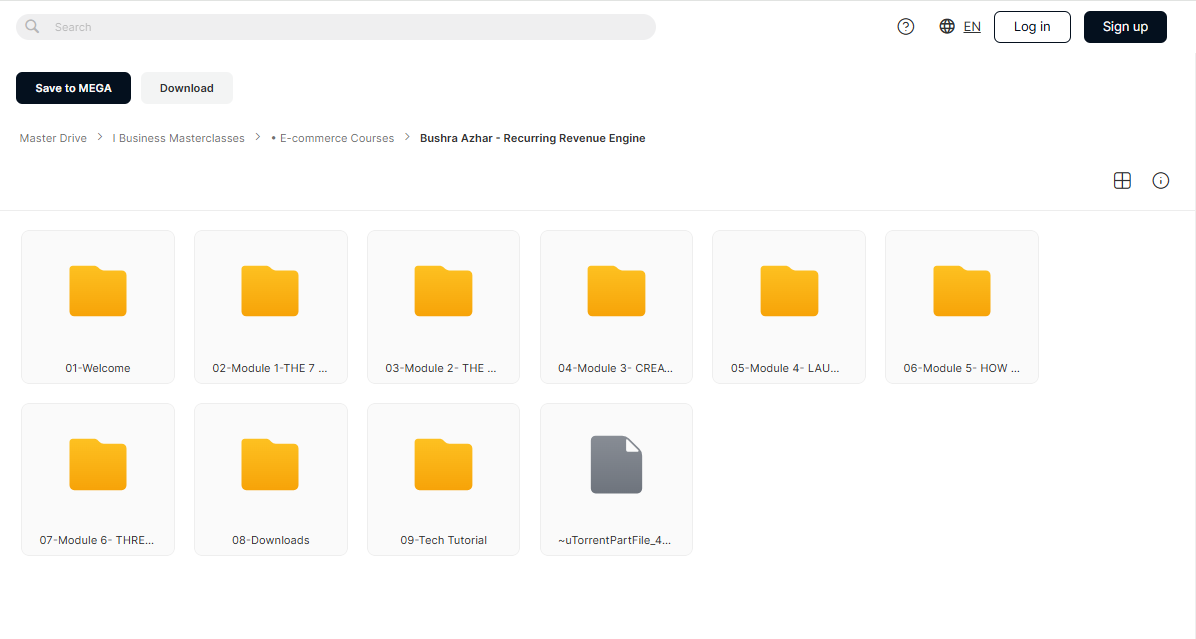Select Bushra Azhar - Recurring Revenue Engine breadcrumb

[x=532, y=138]
